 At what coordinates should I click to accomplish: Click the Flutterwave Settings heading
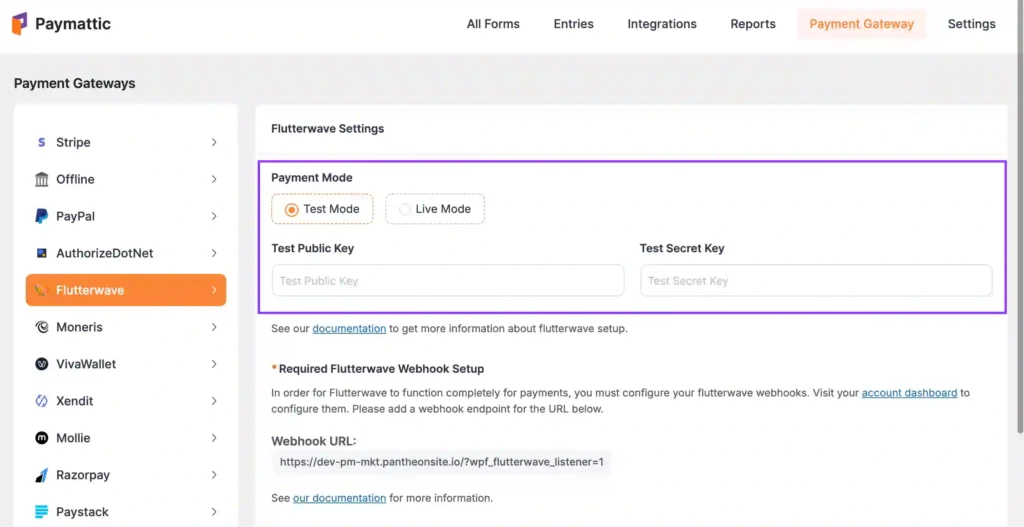point(328,129)
